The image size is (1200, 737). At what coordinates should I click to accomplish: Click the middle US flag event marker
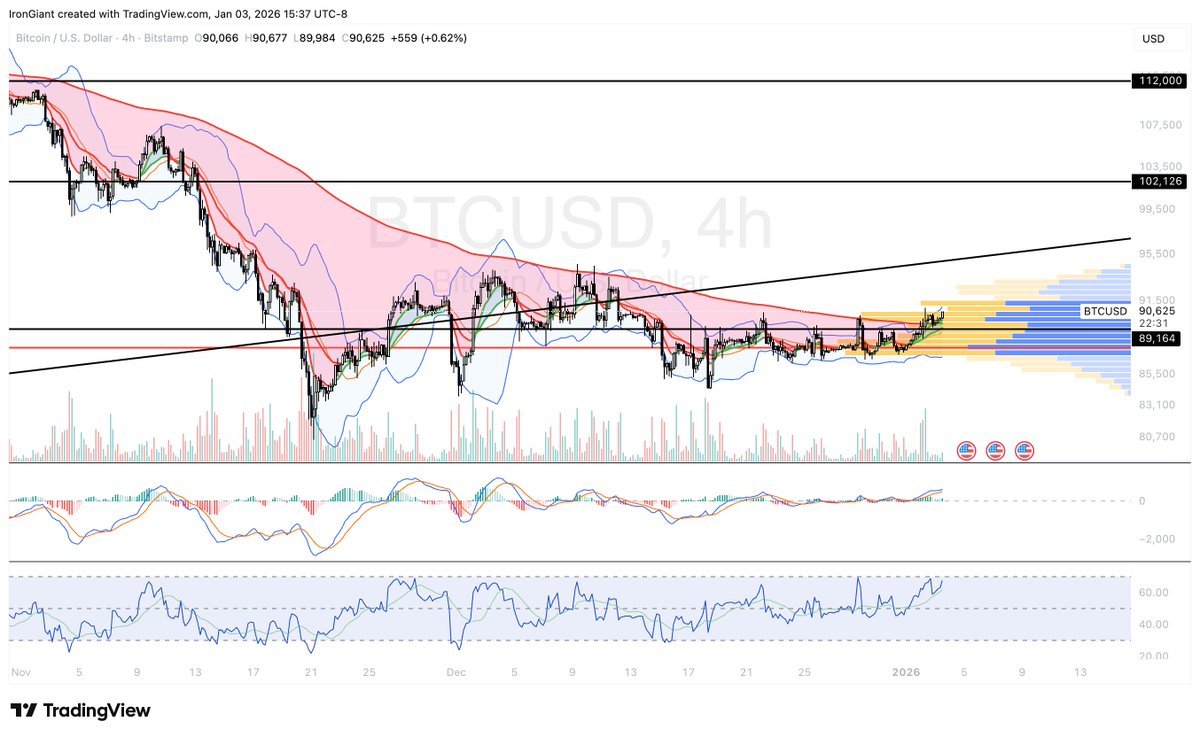[x=994, y=450]
